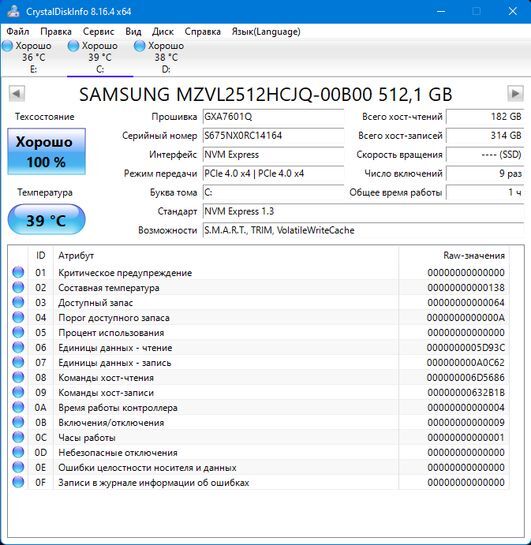Click status icon for Единицы данных - чтение
The width and height of the screenshot is (531, 545).
(18, 347)
